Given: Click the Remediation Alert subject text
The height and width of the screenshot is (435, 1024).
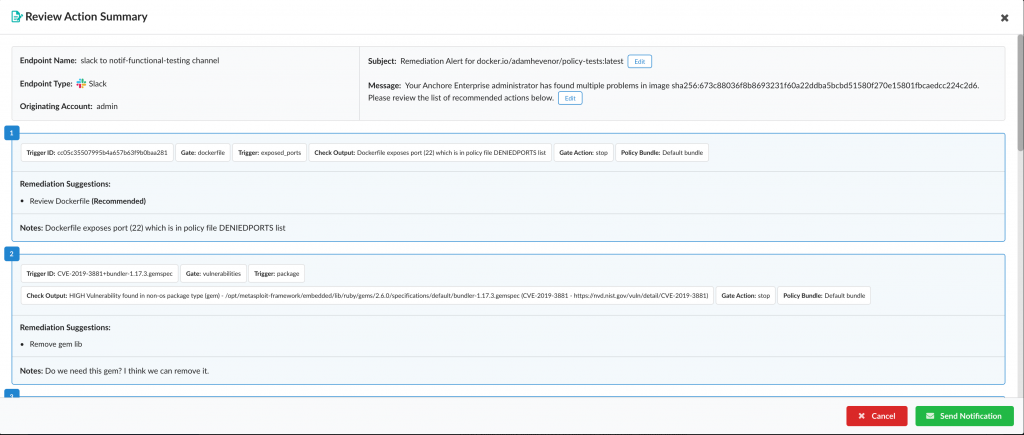Looking at the screenshot, I should click(511, 61).
